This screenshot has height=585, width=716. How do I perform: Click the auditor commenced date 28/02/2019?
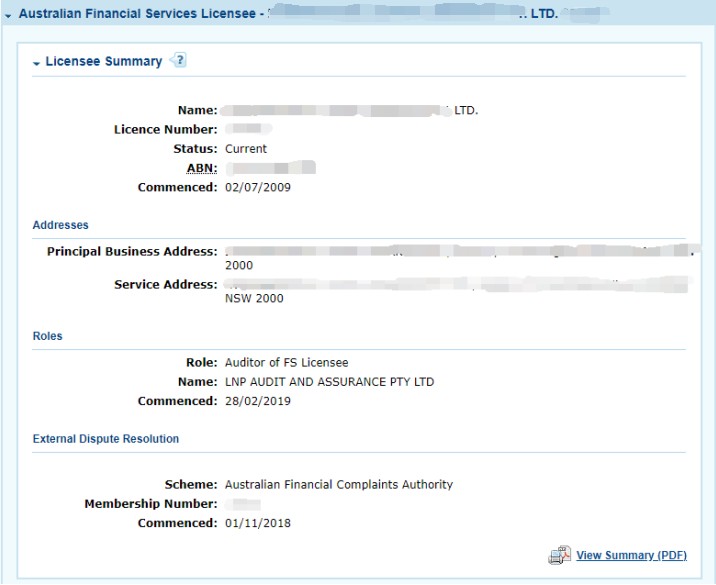258,401
